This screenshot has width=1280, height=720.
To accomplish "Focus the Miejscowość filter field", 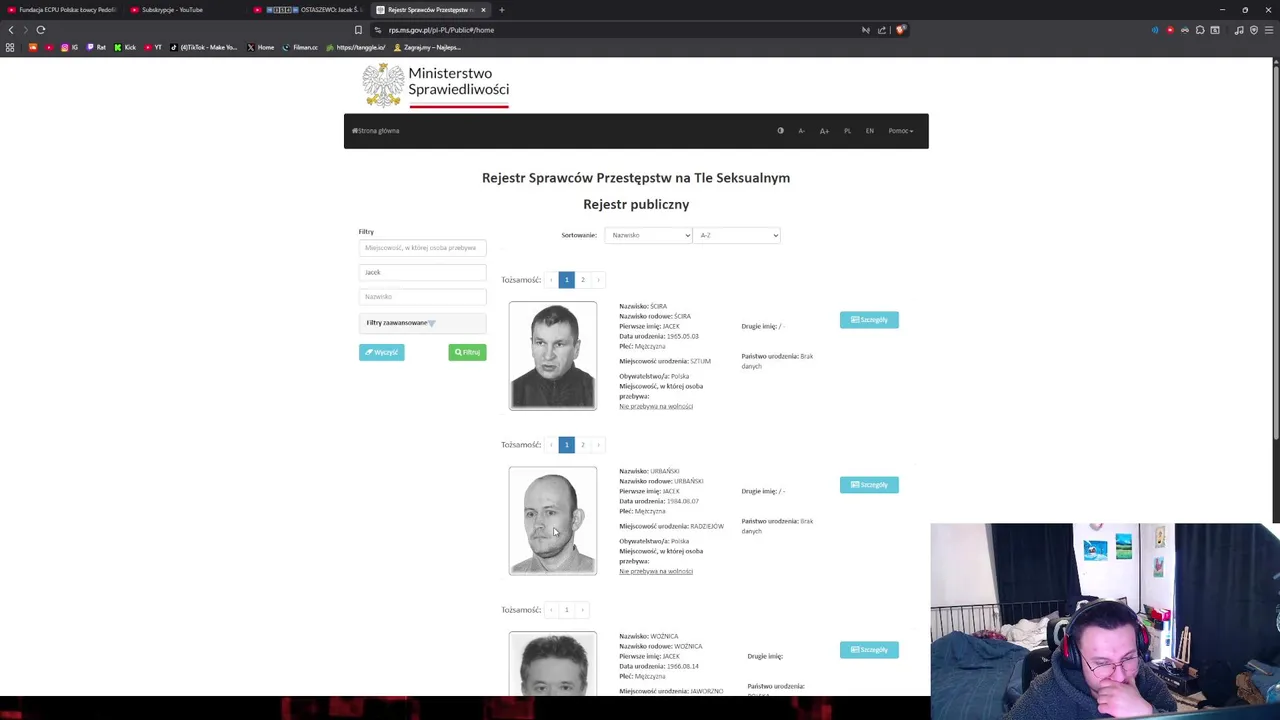I will 422,248.
